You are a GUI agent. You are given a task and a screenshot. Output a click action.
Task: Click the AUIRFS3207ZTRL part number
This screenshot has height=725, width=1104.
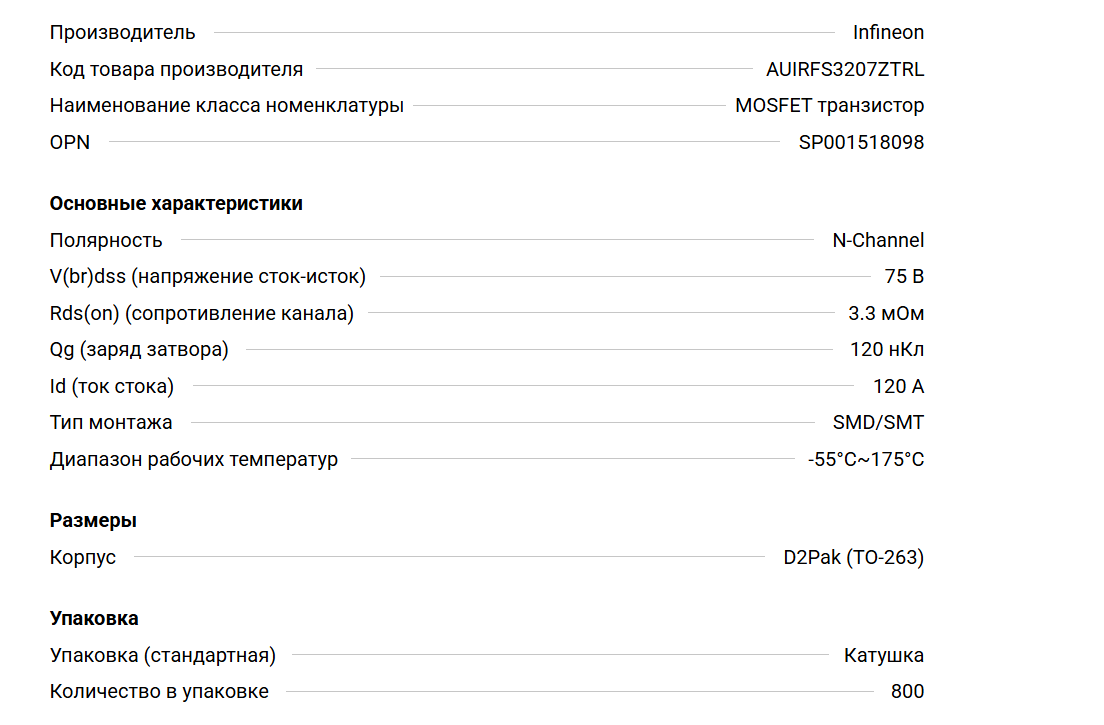tap(845, 69)
